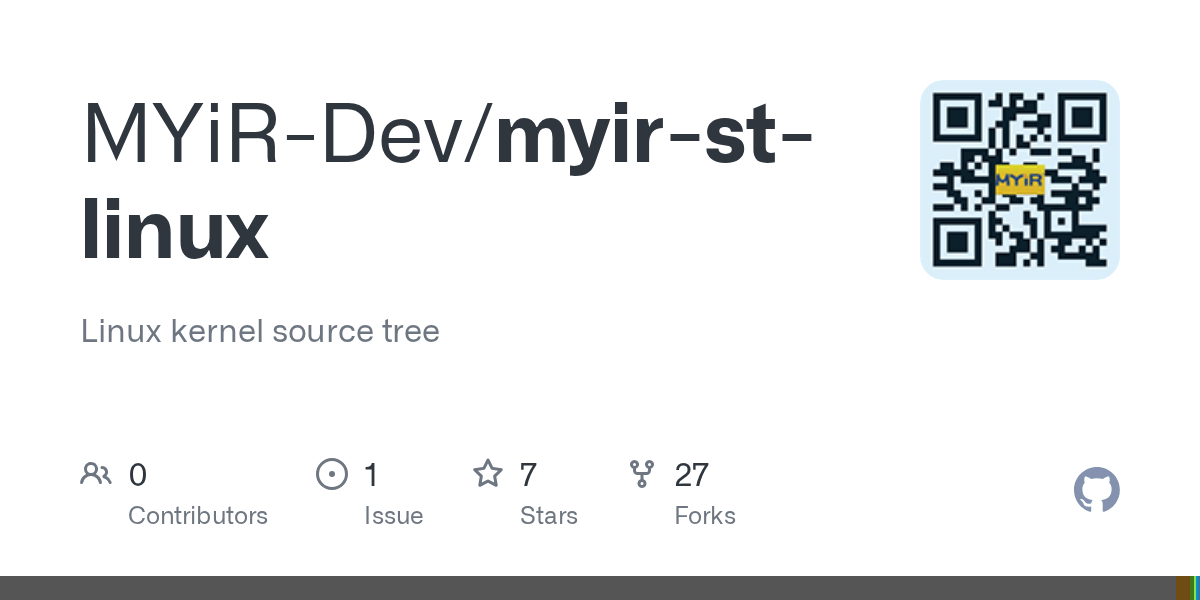Click the forks count '27'

692,475
